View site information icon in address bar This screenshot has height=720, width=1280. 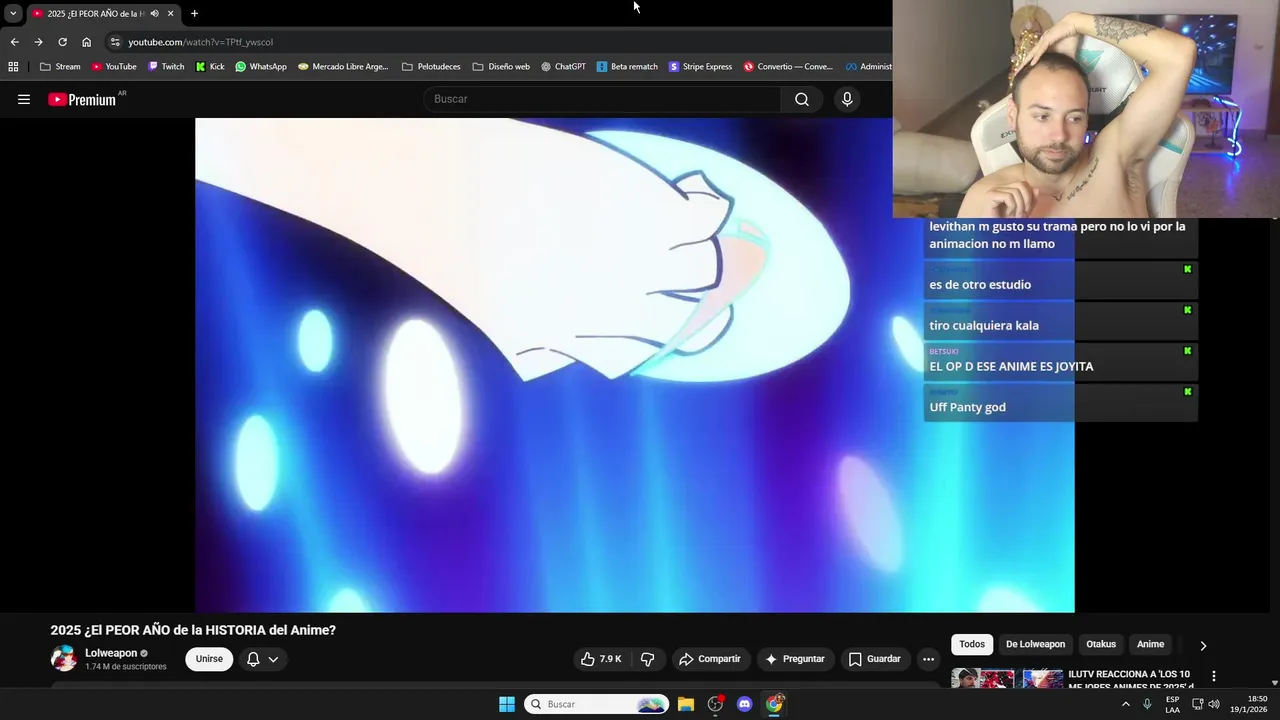115,42
